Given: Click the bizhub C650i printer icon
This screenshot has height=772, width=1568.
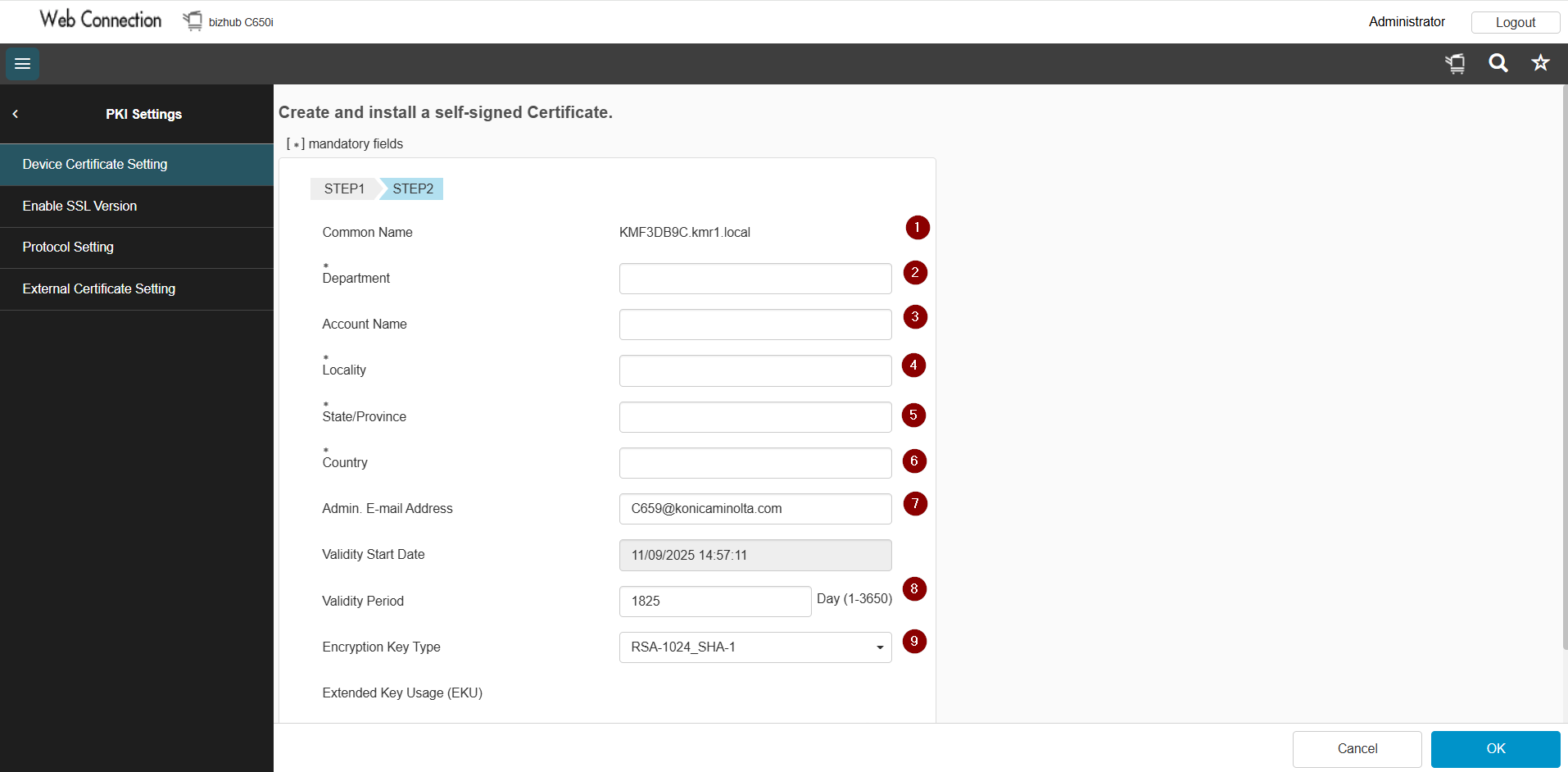Looking at the screenshot, I should click(x=193, y=21).
